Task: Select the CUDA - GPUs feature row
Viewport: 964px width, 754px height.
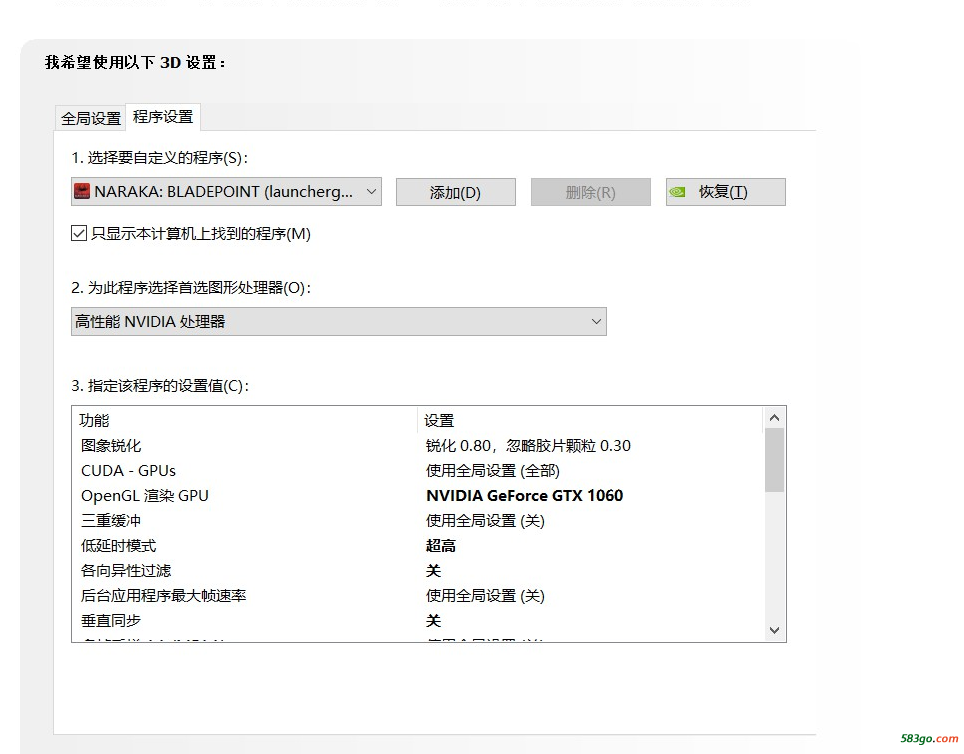Action: tap(418, 470)
